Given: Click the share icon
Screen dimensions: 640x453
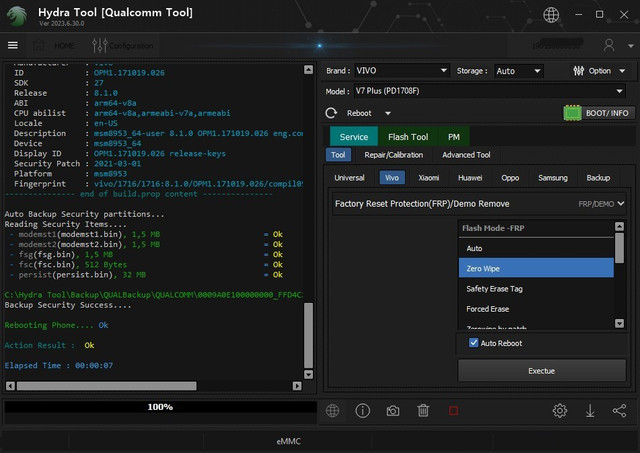Looking at the screenshot, I should [x=619, y=410].
